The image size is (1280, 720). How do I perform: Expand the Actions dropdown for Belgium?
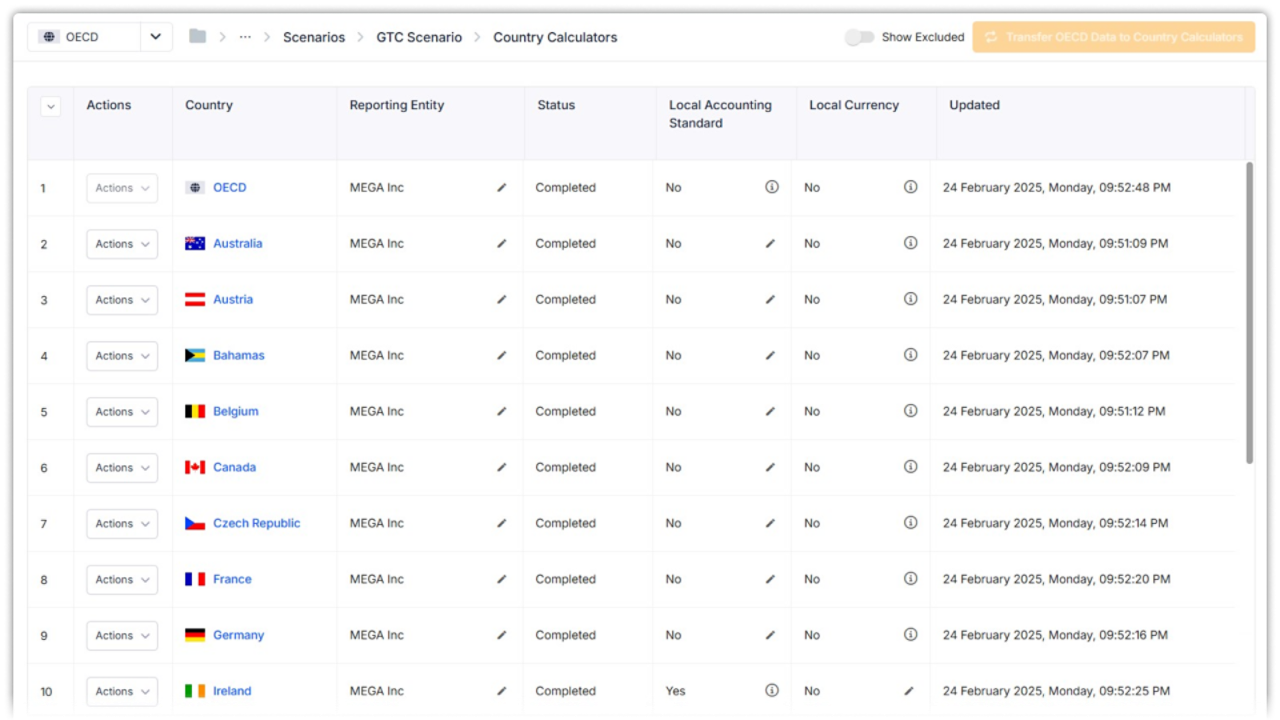pyautogui.click(x=122, y=412)
